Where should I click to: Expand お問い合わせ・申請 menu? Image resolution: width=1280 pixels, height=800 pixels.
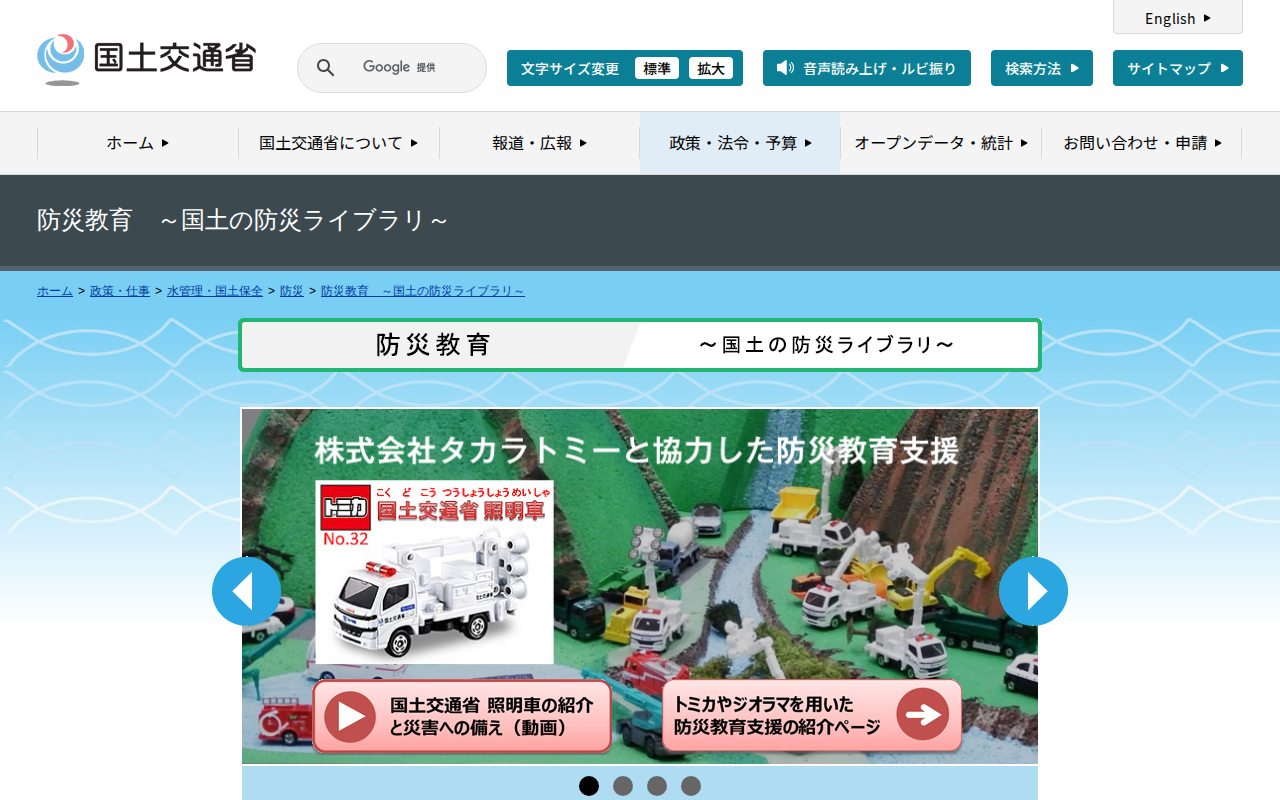tap(1142, 143)
